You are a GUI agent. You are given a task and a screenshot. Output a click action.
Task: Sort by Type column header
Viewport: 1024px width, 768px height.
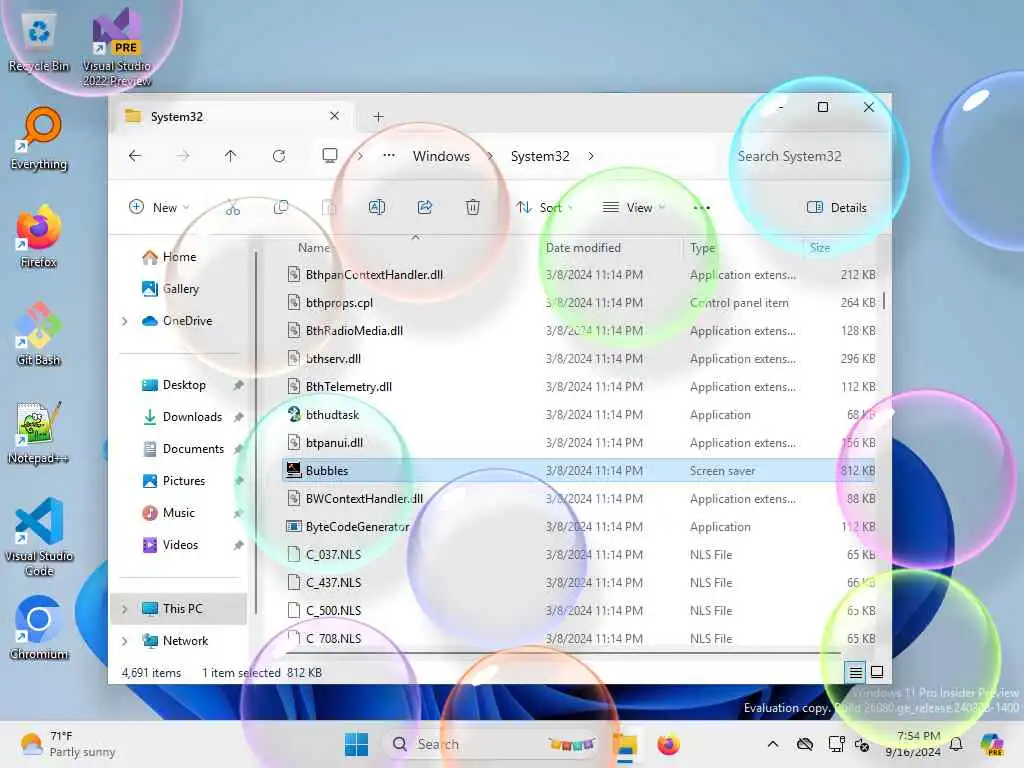tap(702, 248)
